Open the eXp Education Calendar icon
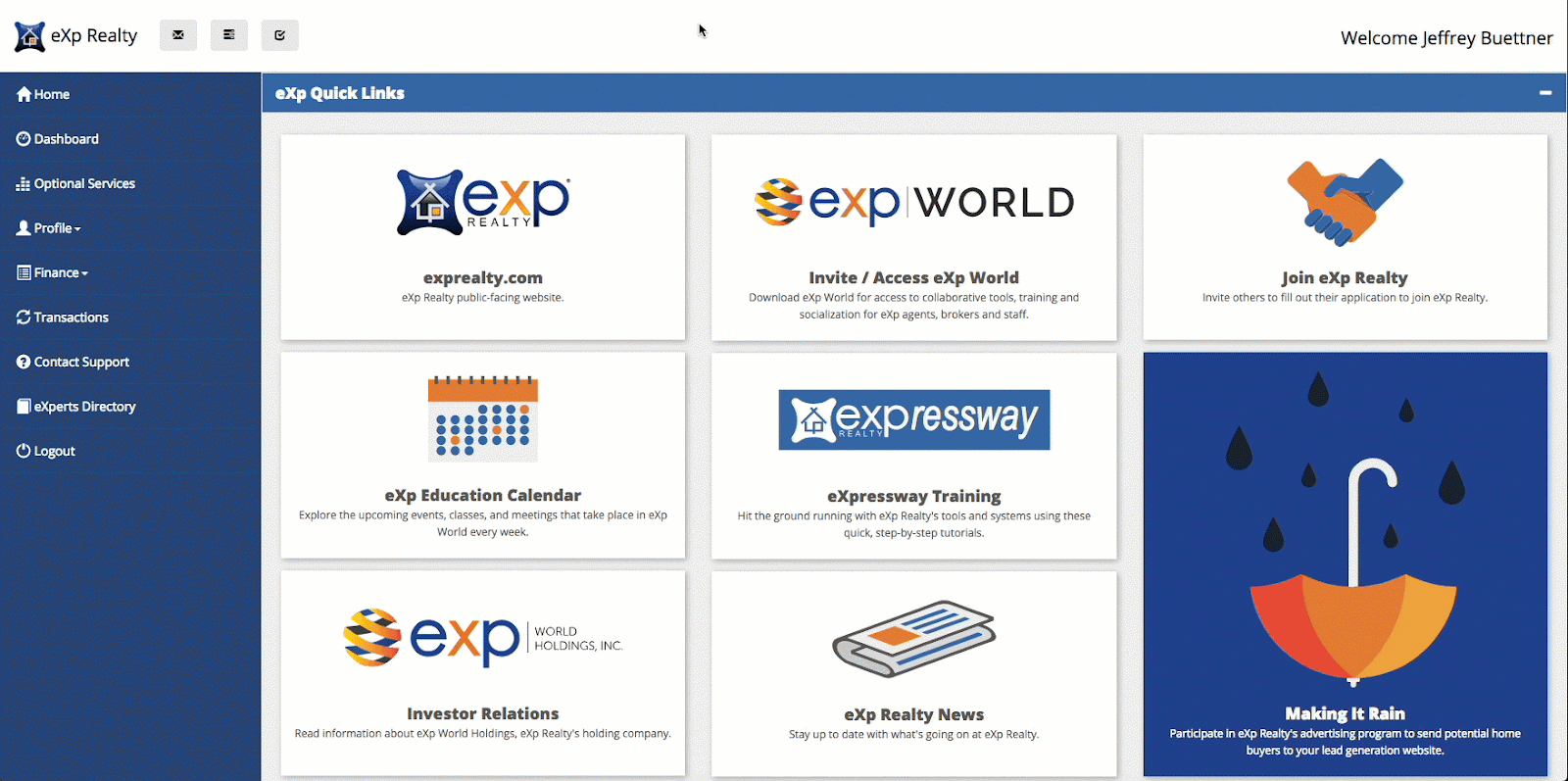 click(482, 418)
